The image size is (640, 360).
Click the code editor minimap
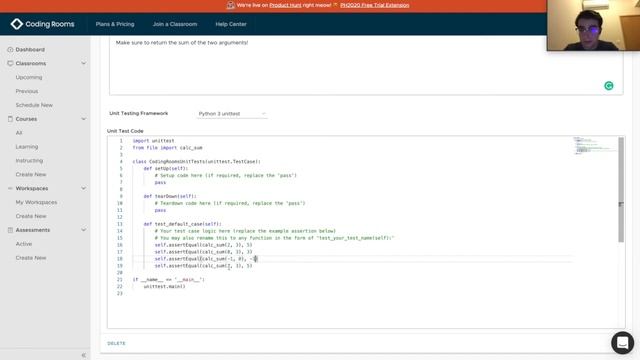tap(594, 146)
